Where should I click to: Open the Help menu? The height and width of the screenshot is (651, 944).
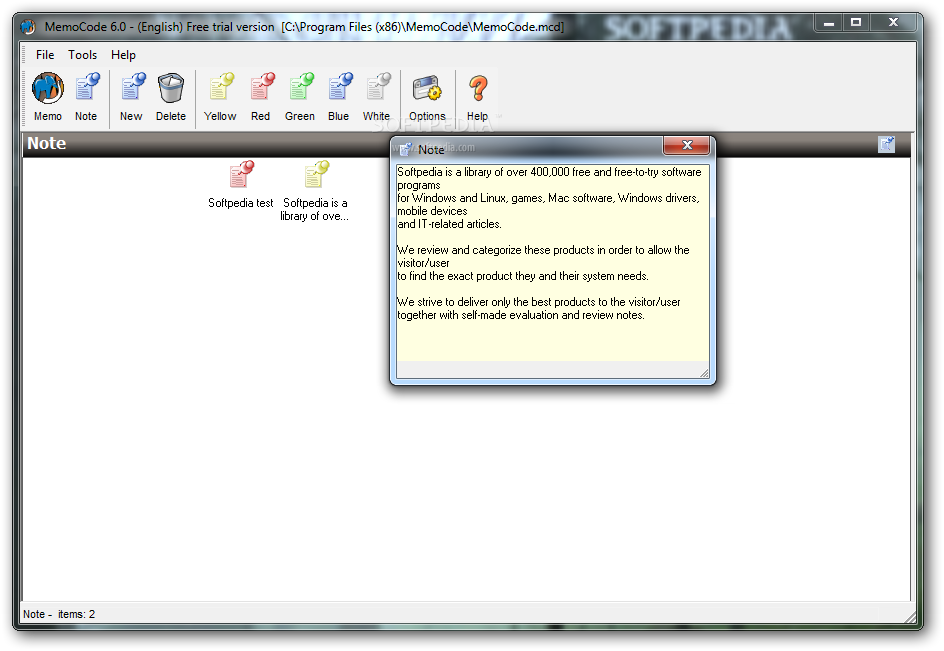[x=123, y=55]
